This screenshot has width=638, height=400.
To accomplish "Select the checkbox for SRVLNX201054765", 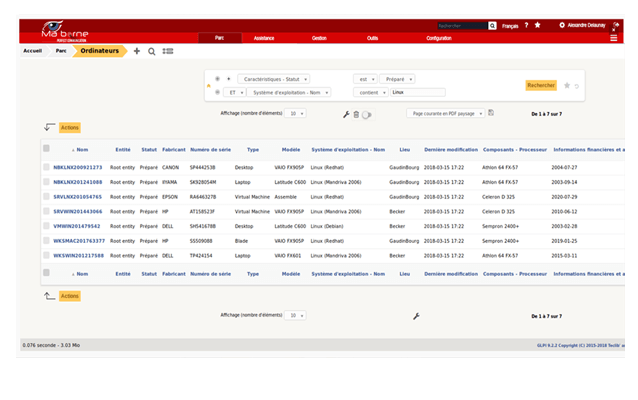I will 46,196.
